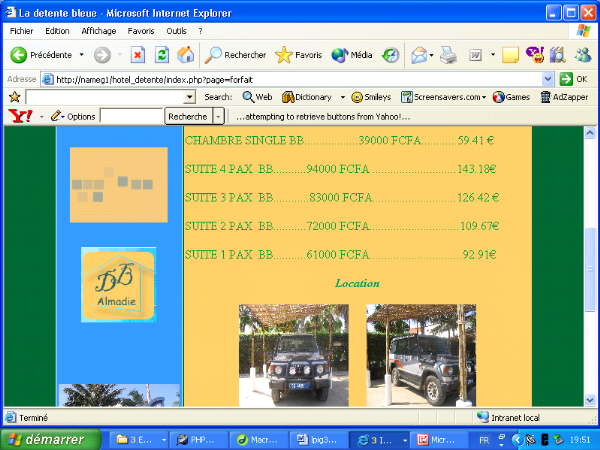Click the left jeep photo thumbnail

pos(293,355)
